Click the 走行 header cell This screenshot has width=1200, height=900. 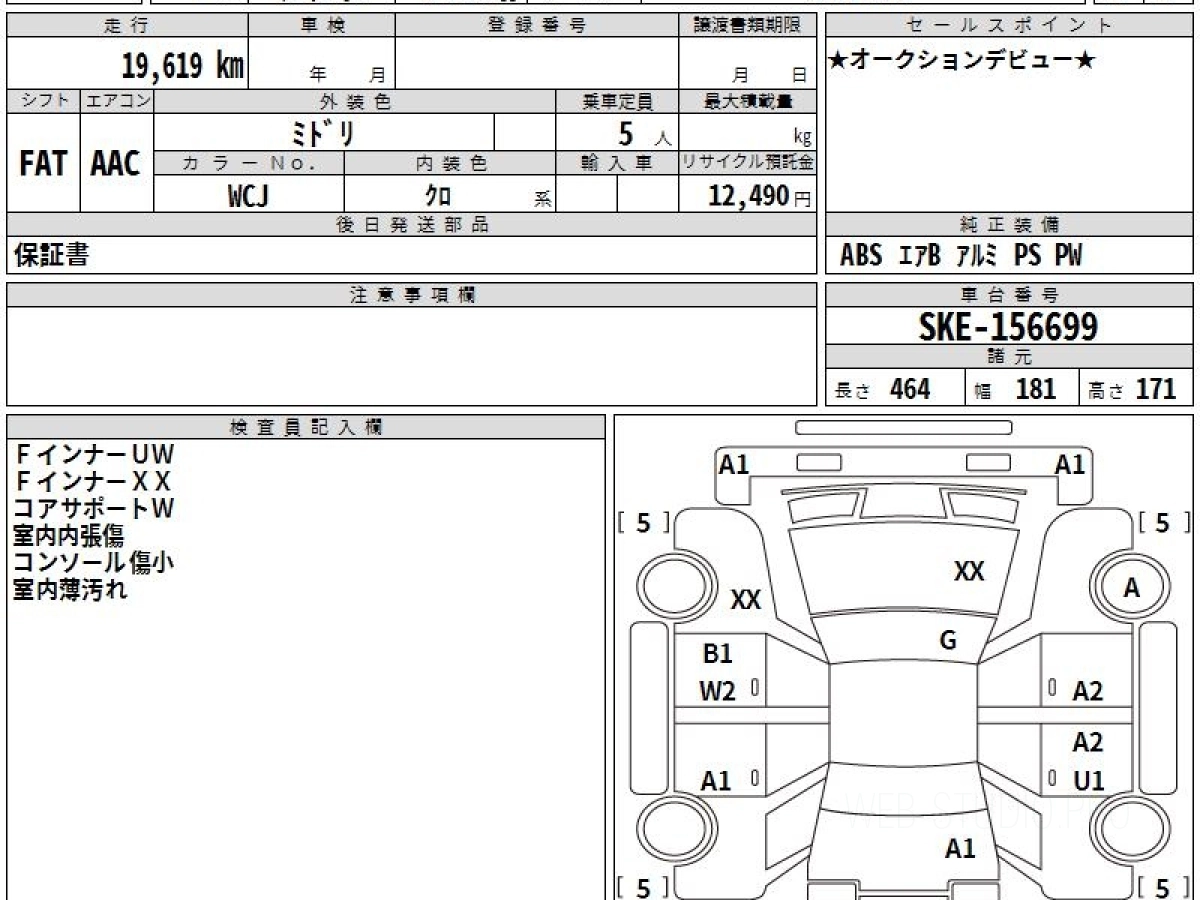tap(126, 26)
